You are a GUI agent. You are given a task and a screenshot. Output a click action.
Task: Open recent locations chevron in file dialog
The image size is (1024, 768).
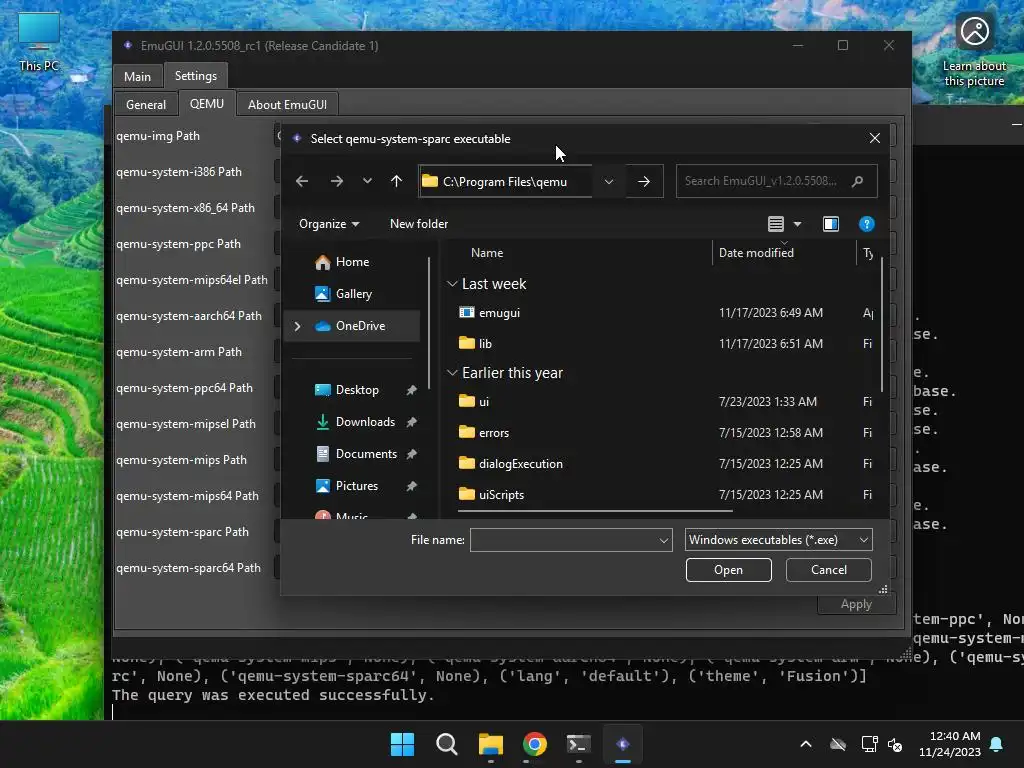pyautogui.click(x=367, y=181)
